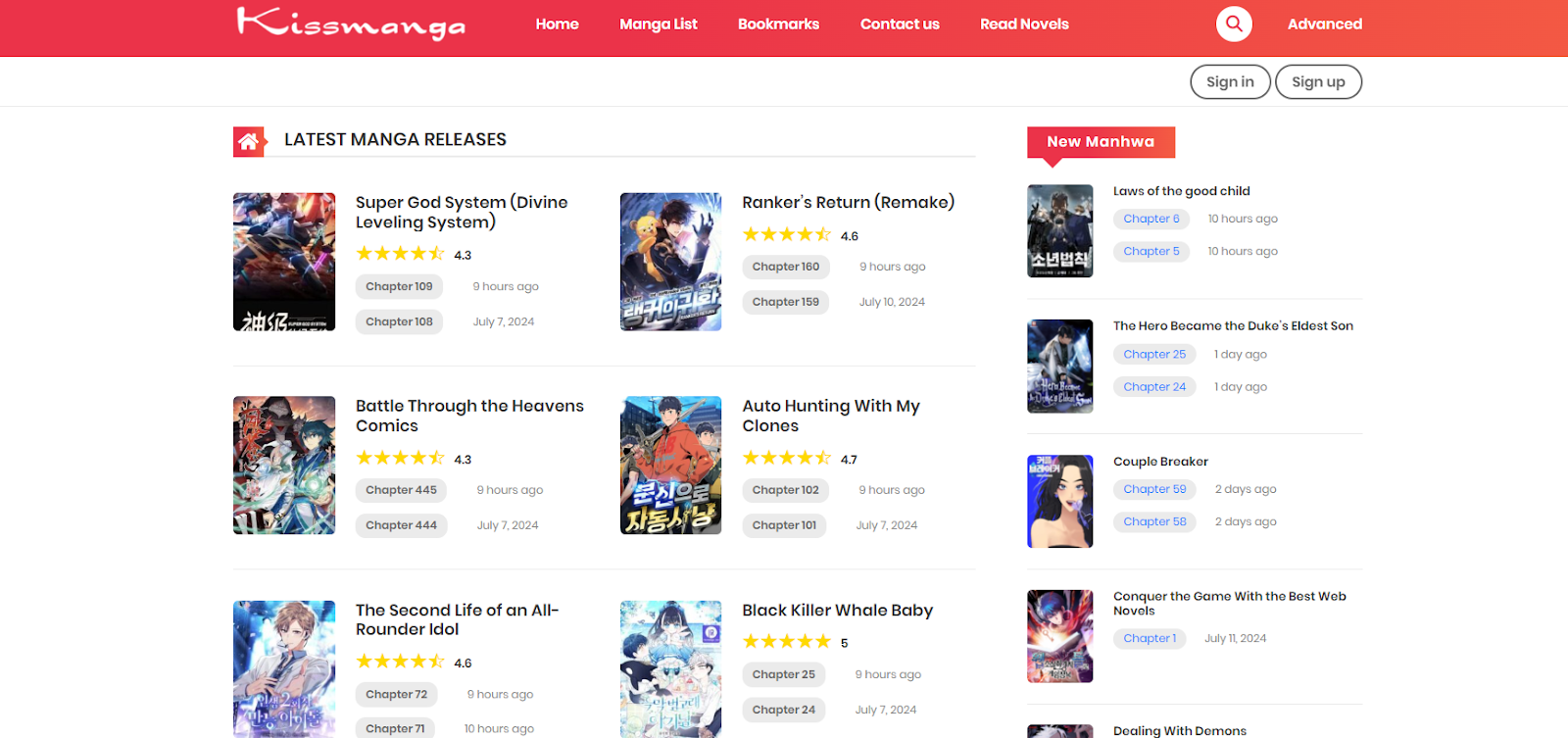The width and height of the screenshot is (1568, 738).
Task: Open Auto Hunting With My Clones cover
Action: 671,466
